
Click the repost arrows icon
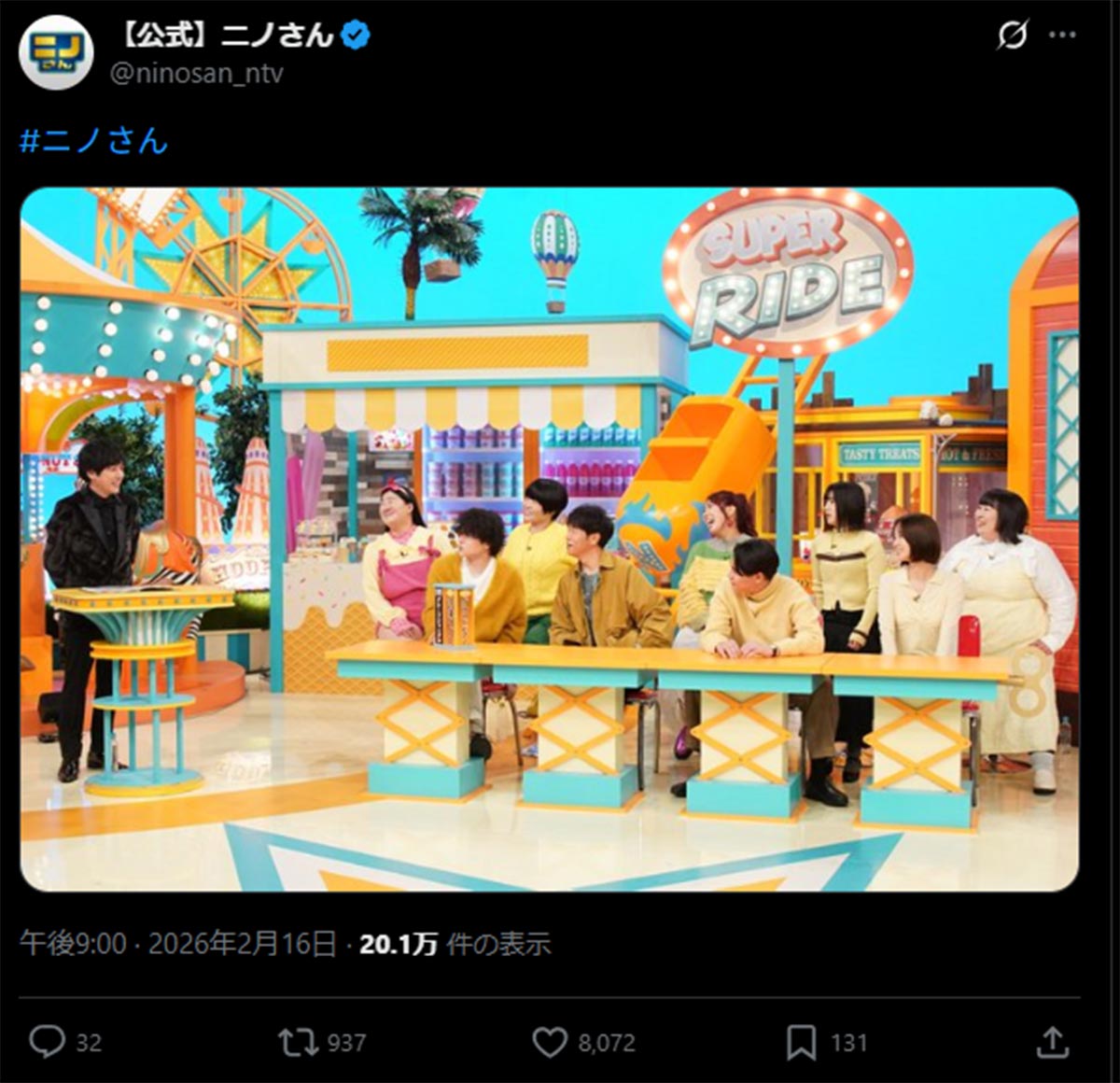tap(298, 1041)
